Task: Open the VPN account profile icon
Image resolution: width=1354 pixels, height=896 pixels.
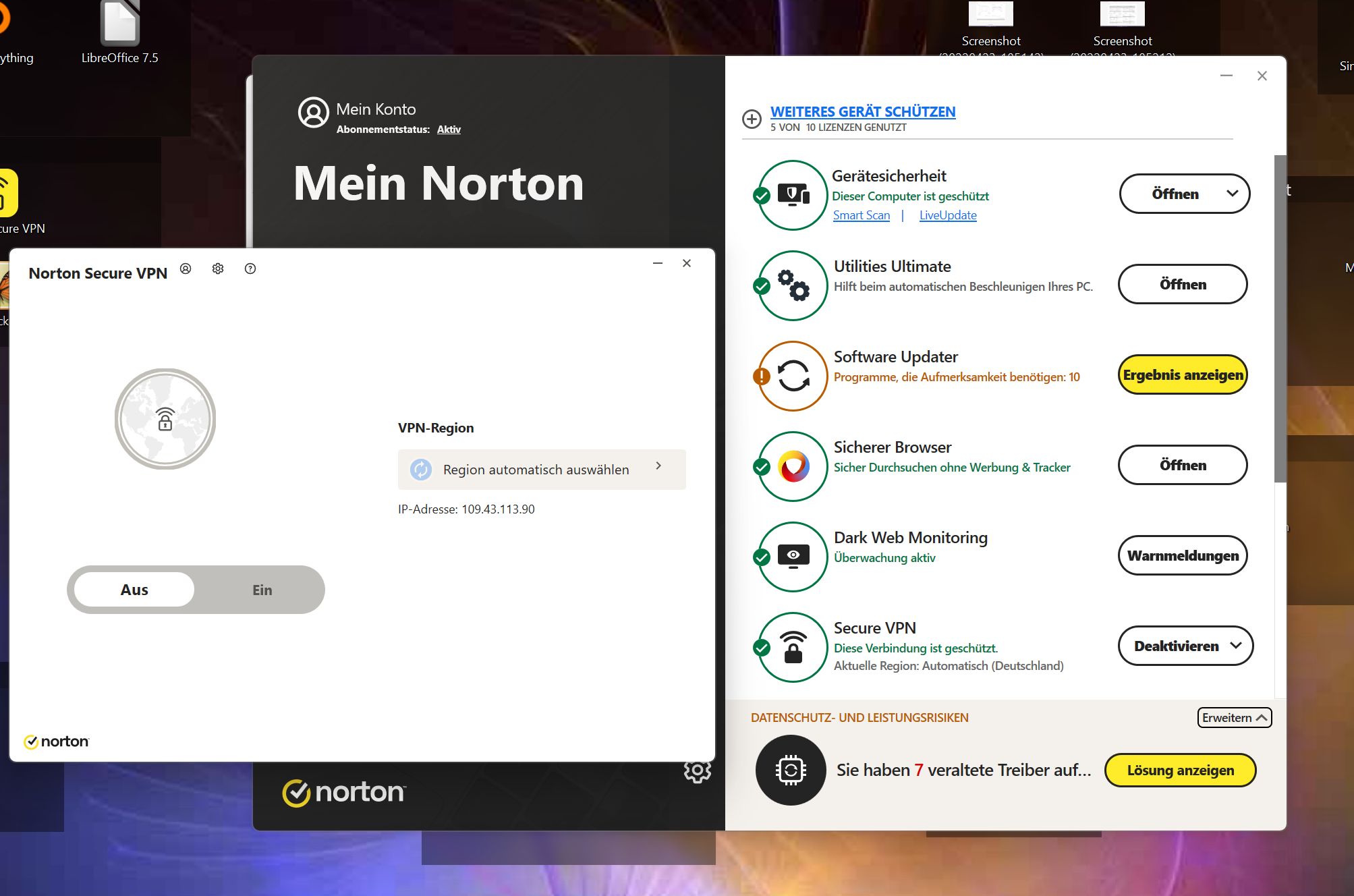Action: point(186,269)
